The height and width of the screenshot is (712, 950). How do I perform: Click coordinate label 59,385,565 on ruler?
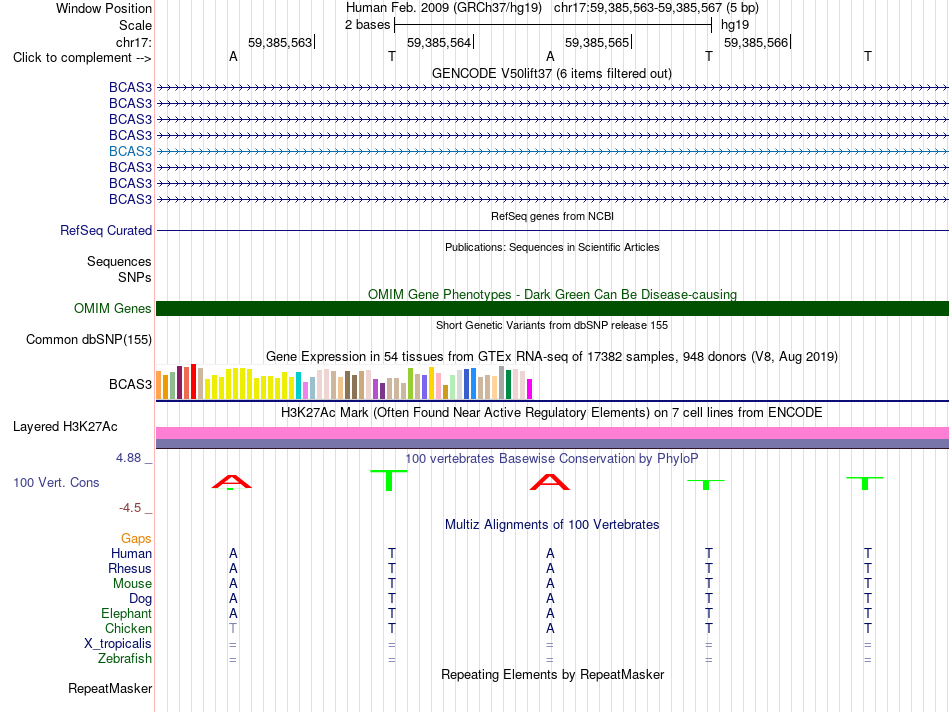pyautogui.click(x=597, y=42)
